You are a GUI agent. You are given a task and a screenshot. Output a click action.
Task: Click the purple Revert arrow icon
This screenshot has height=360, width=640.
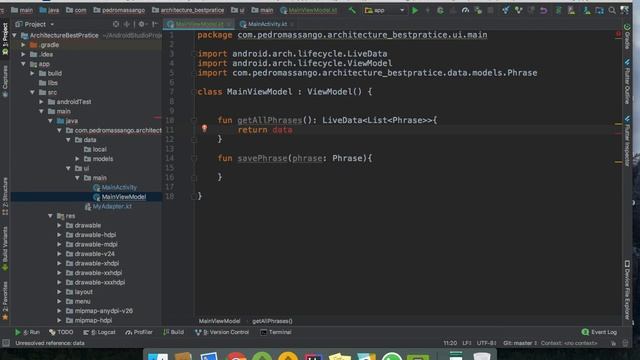543,10
